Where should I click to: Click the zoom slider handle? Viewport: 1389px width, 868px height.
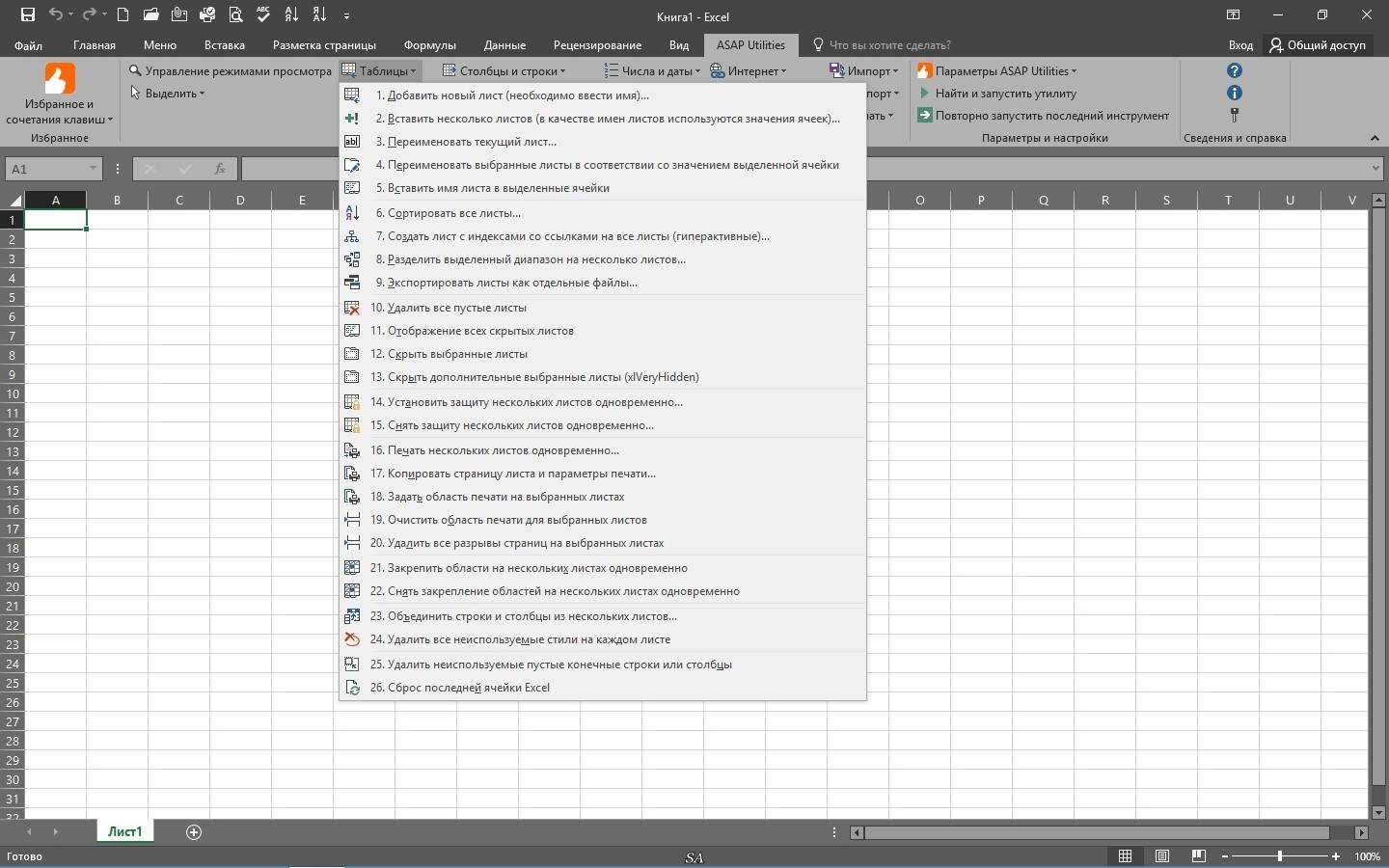pos(1280,856)
